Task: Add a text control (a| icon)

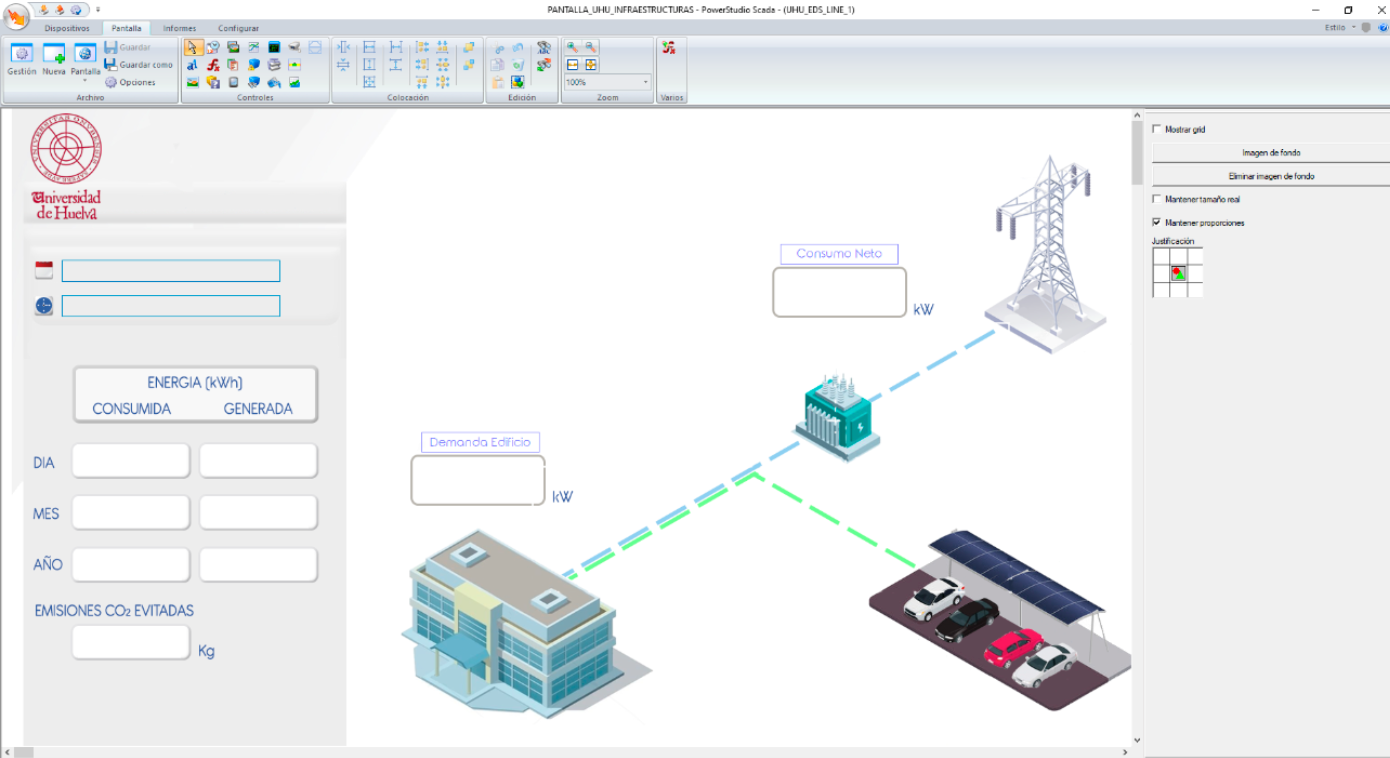Action: coord(193,65)
